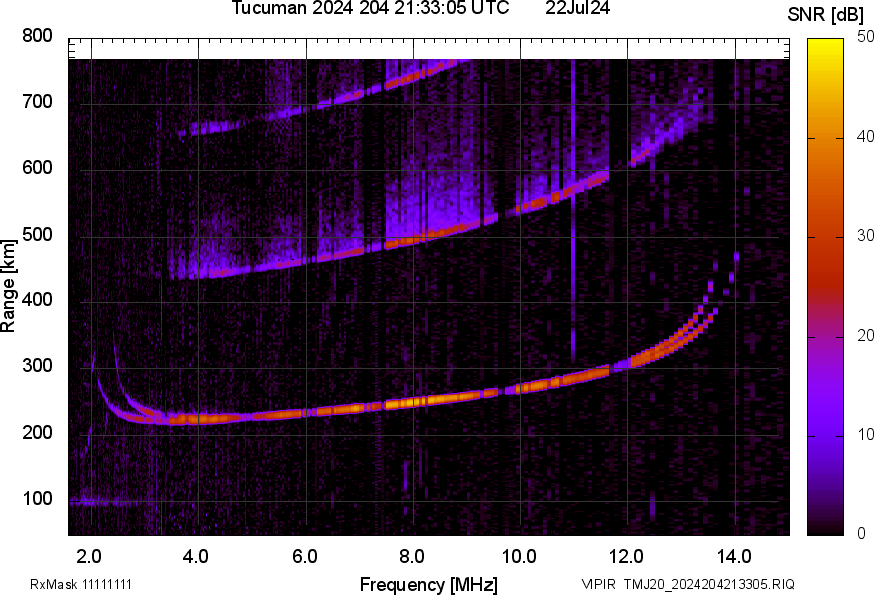Click range tick label '400'
Viewport: 874px width, 595px height.
pyautogui.click(x=37, y=300)
